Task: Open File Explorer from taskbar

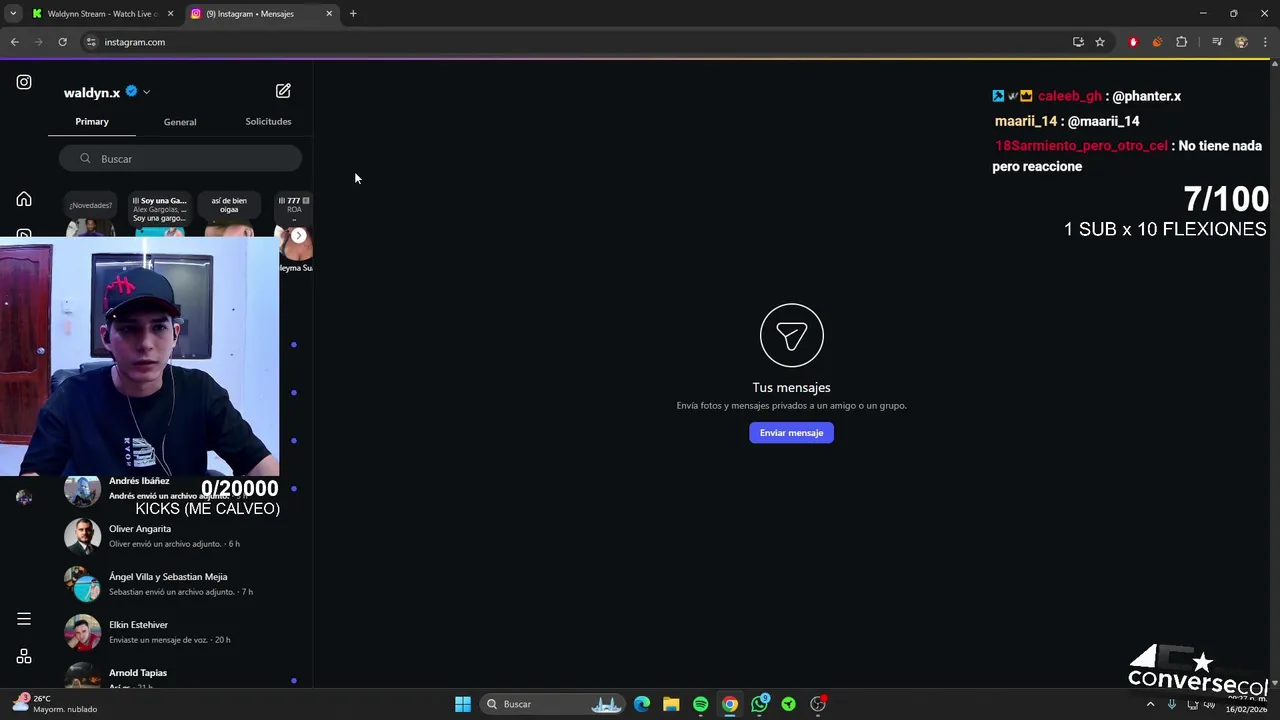Action: click(x=671, y=704)
